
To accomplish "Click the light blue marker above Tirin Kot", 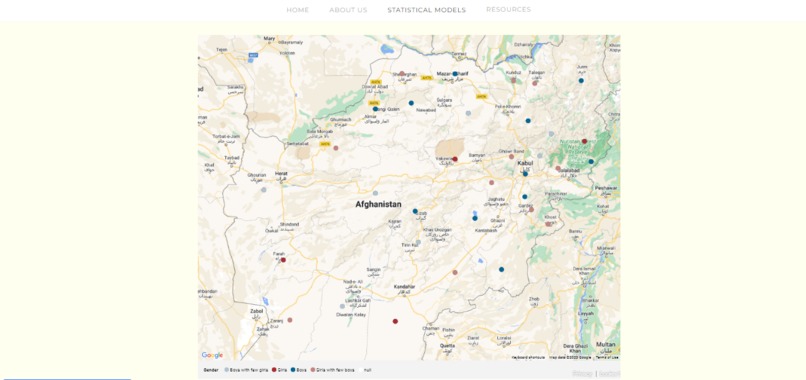I will point(418,242).
